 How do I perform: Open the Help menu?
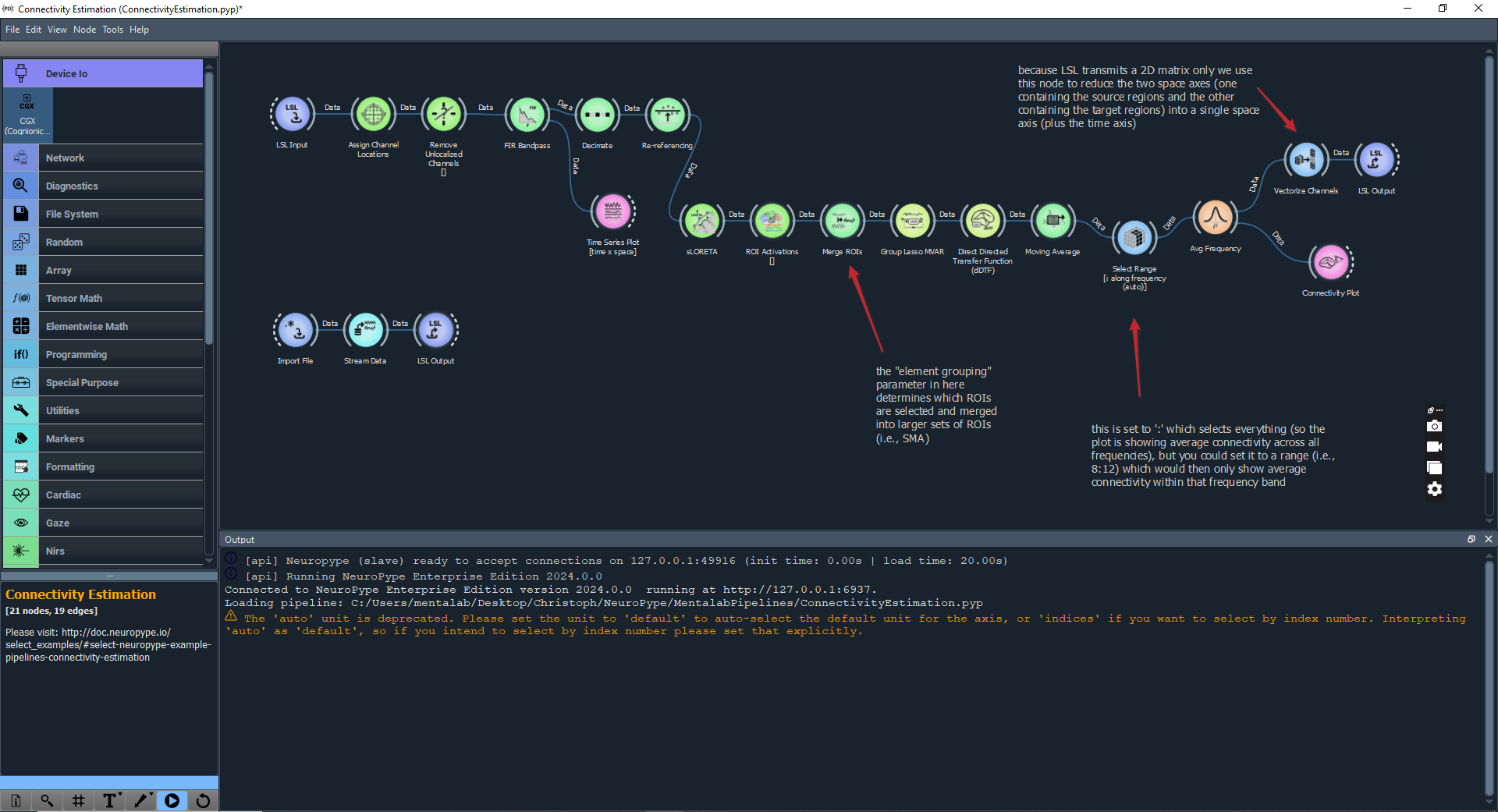point(139,30)
